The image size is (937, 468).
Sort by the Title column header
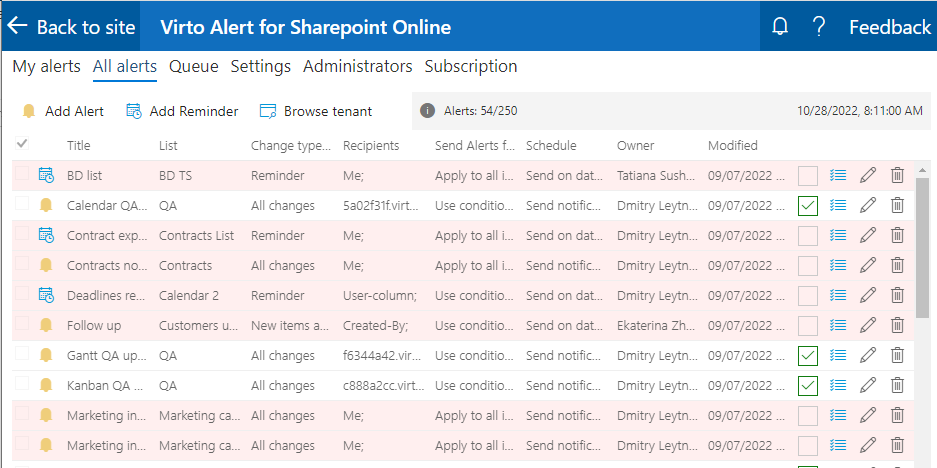(79, 145)
